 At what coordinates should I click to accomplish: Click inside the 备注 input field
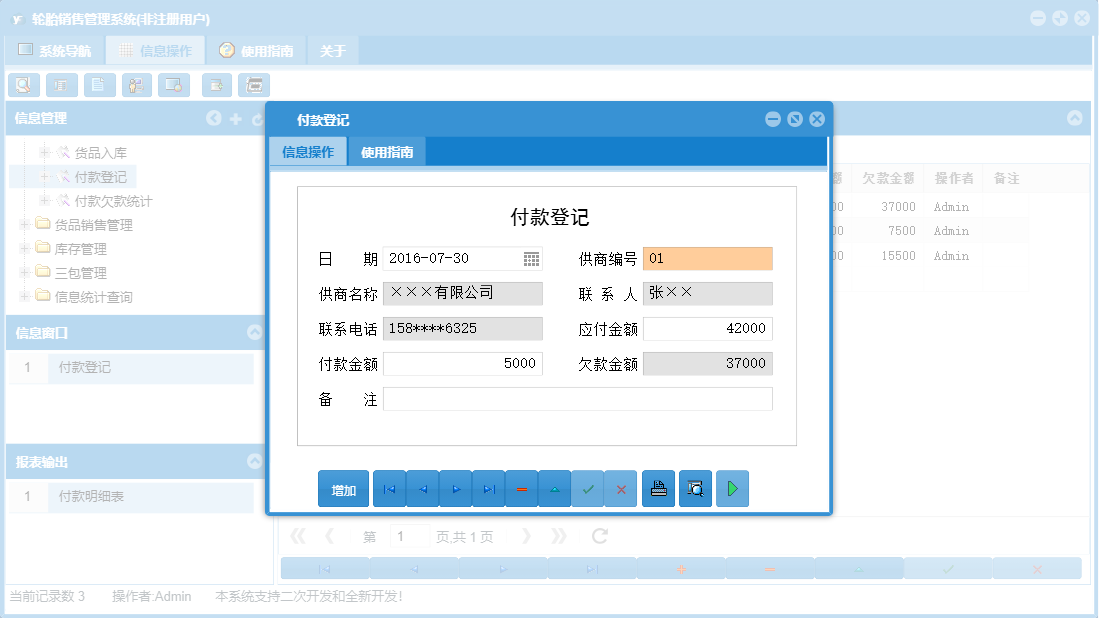576,398
